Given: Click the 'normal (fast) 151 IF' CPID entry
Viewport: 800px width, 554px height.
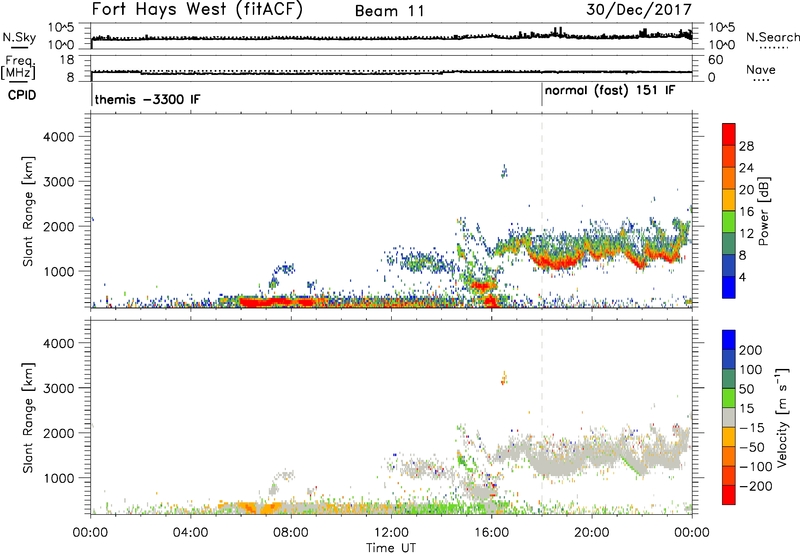Looking at the screenshot, I should pyautogui.click(x=610, y=90).
